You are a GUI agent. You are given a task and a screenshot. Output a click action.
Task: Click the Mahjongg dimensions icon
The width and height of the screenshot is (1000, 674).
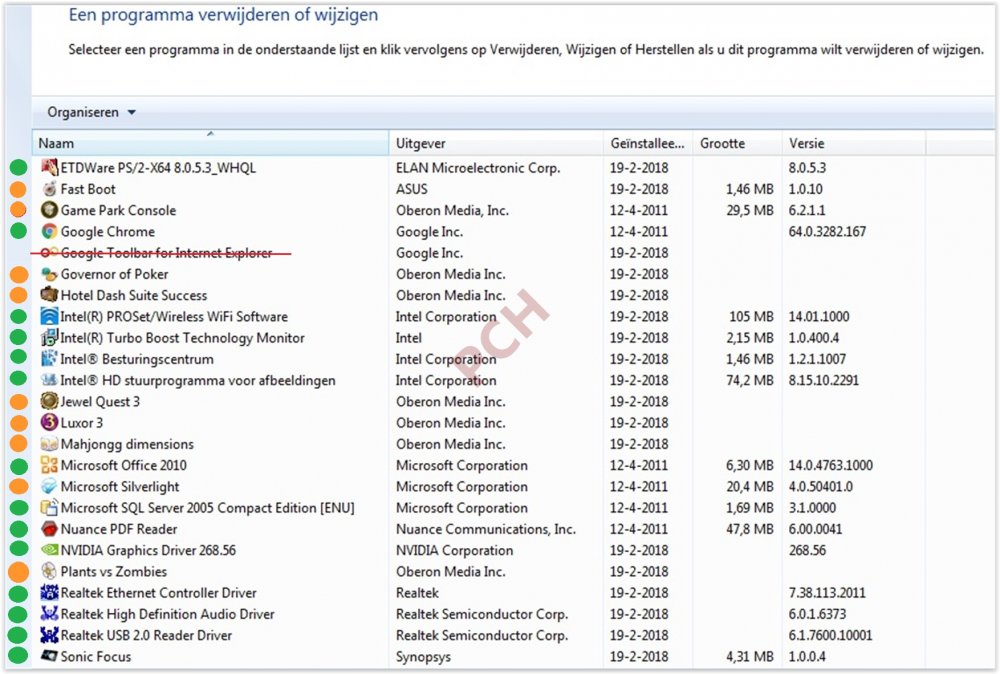[49, 444]
